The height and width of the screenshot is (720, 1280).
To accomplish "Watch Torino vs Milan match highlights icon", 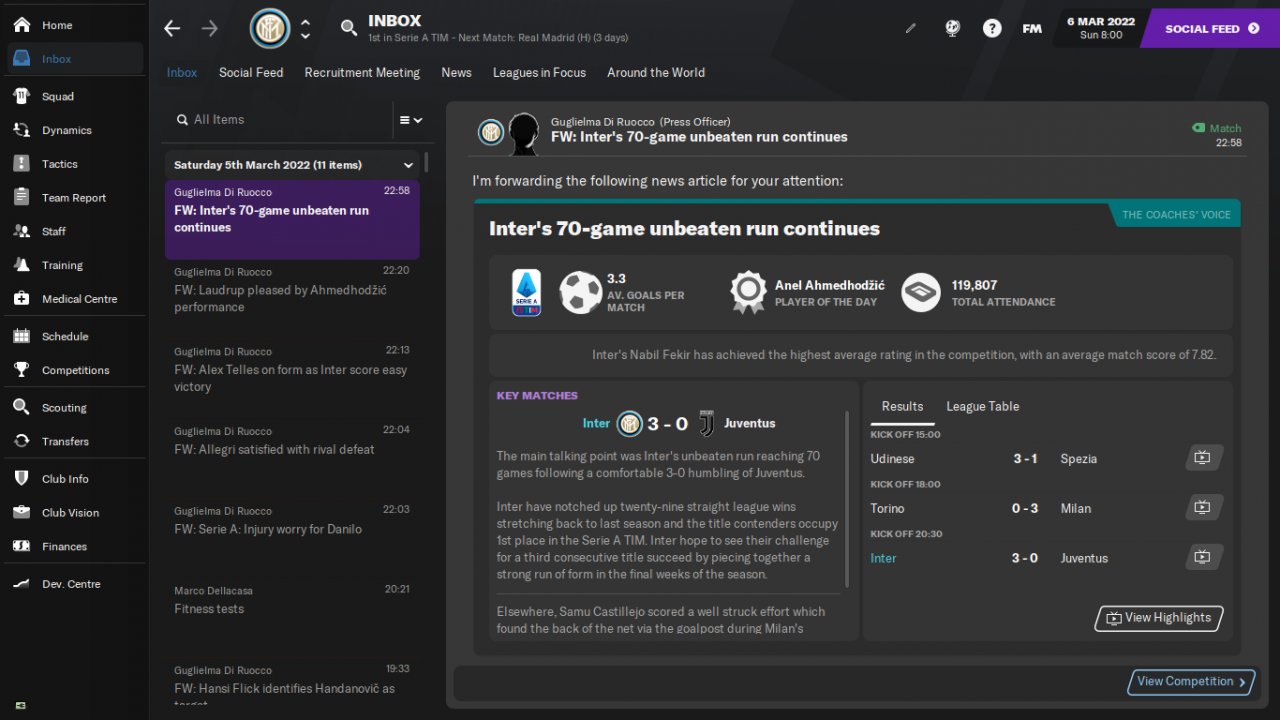I will 1202,508.
